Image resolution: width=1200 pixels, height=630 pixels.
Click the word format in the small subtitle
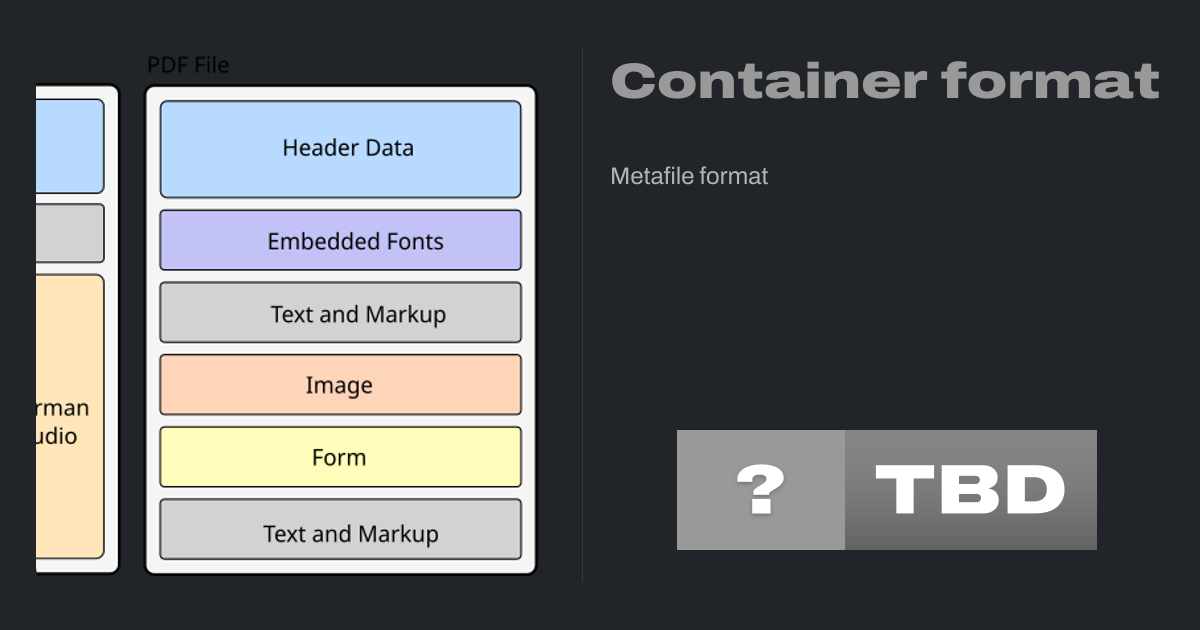(734, 177)
